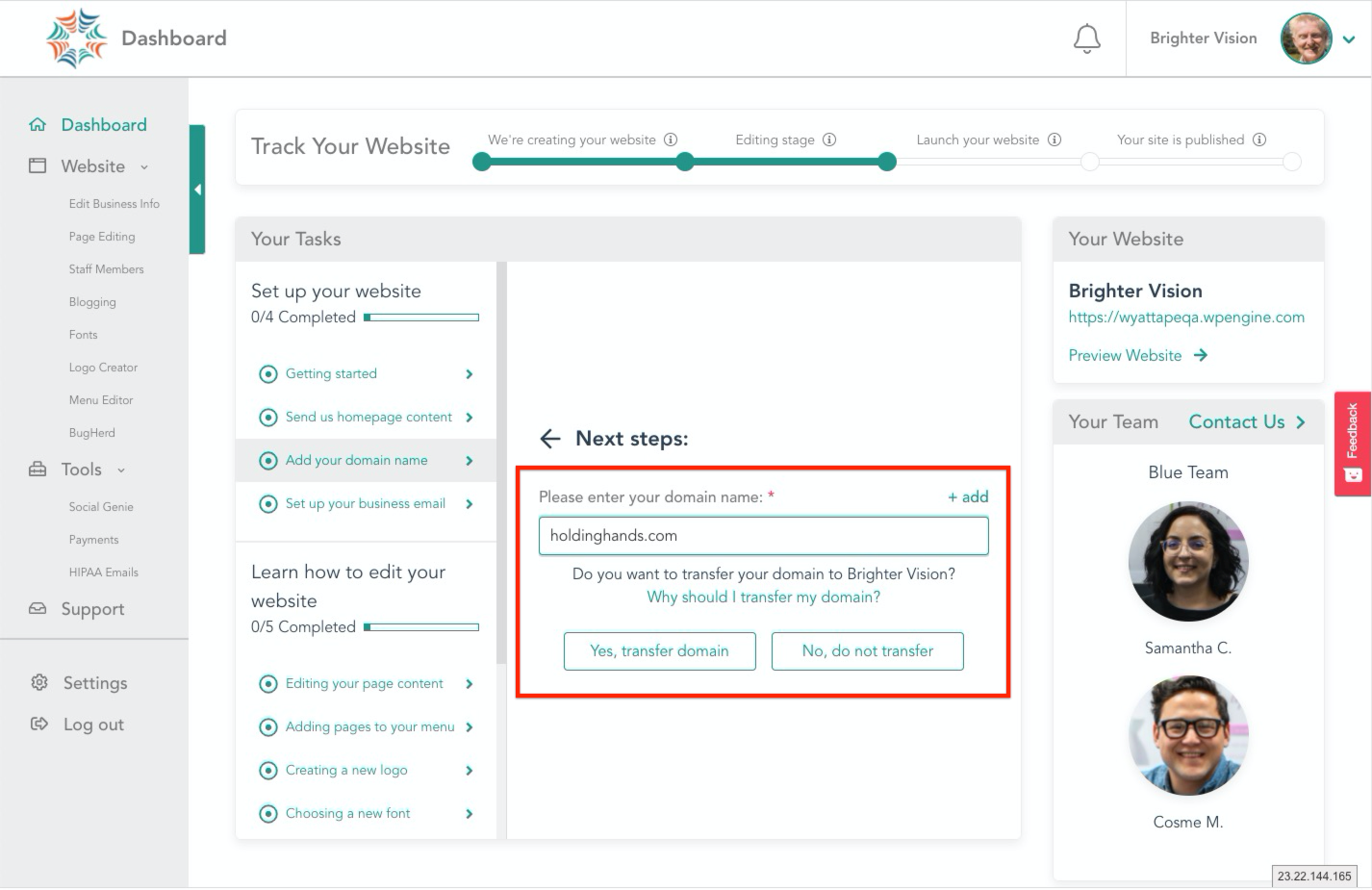
Task: Click the Dashboard home icon
Action: click(38, 124)
